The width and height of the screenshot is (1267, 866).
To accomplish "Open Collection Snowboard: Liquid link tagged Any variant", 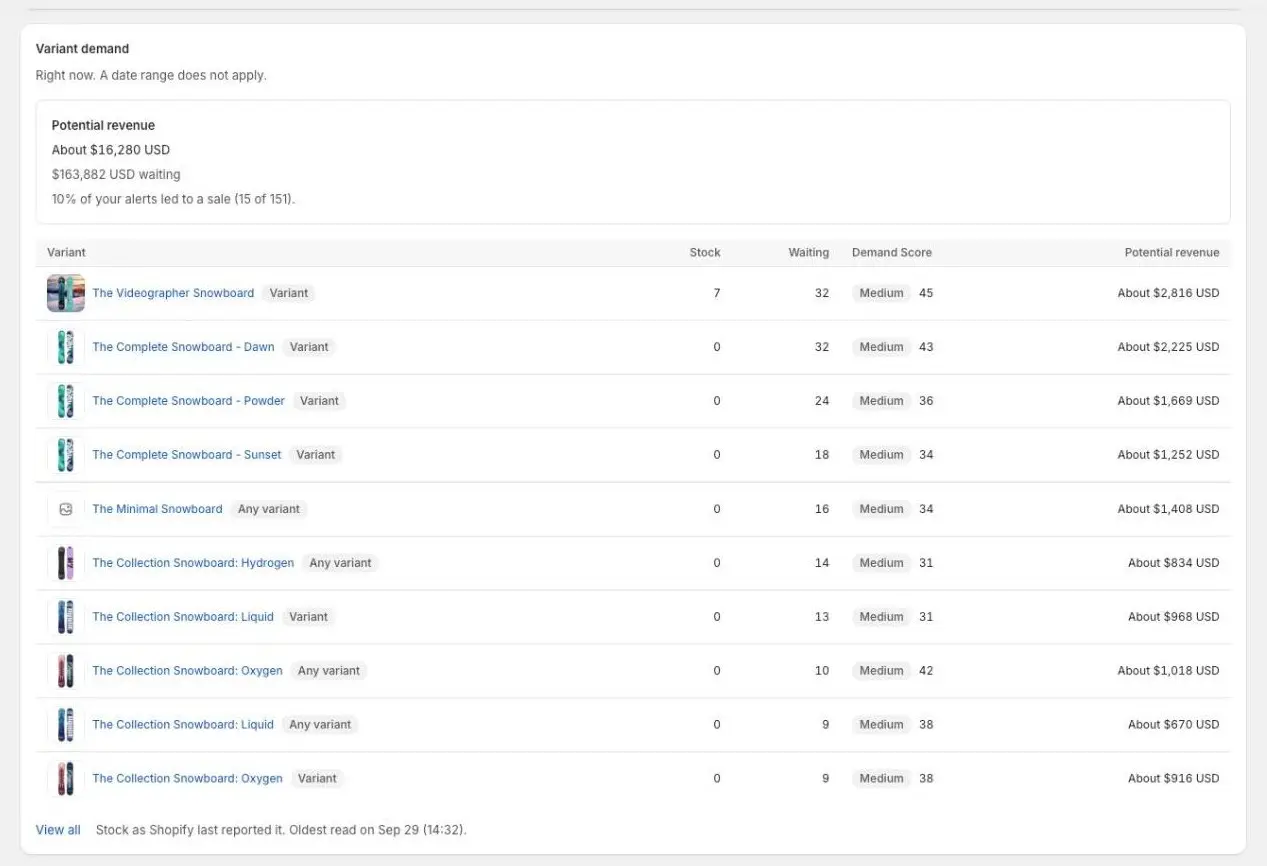I will (x=183, y=725).
